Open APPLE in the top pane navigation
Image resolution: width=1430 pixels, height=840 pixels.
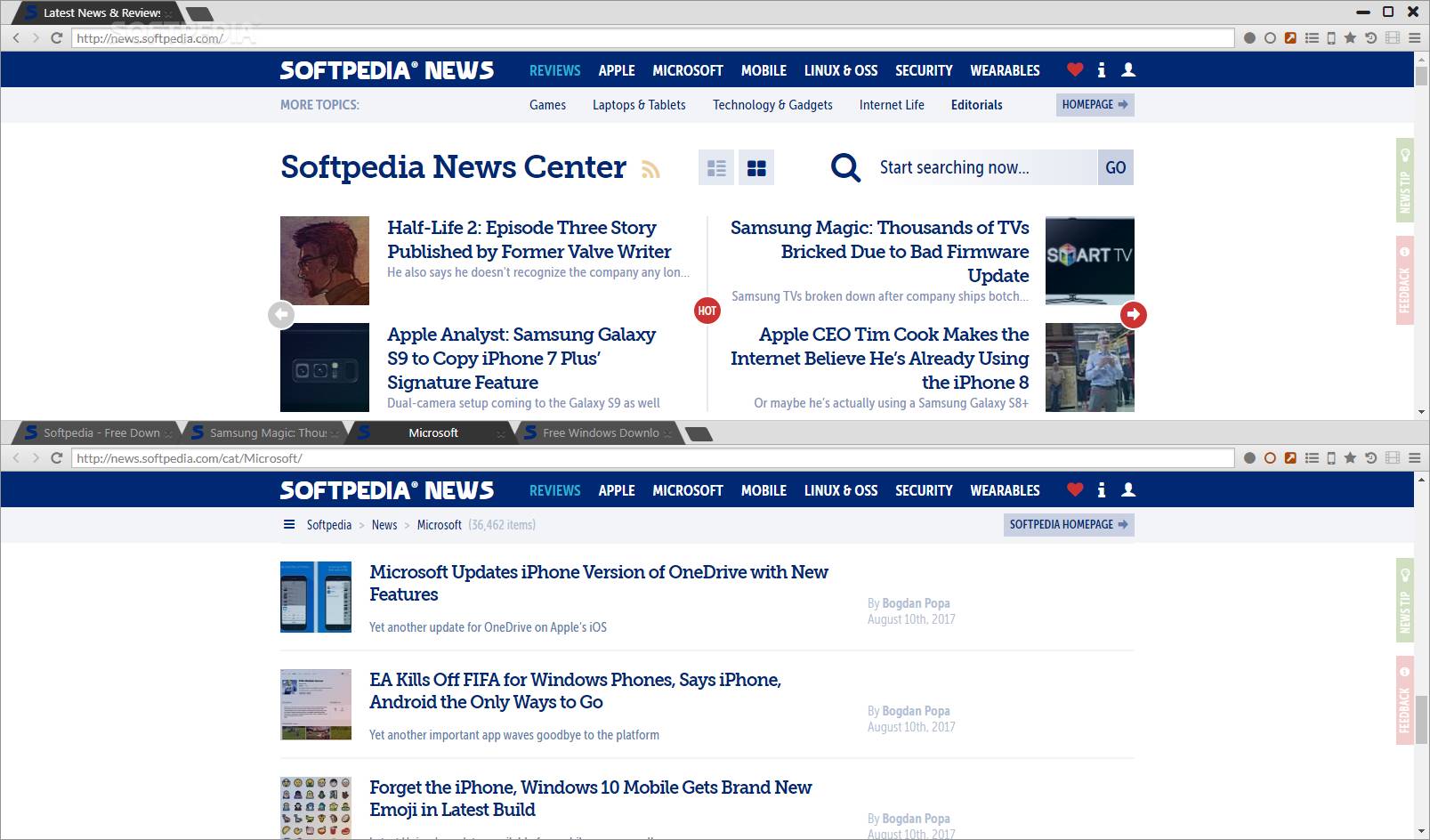pyautogui.click(x=617, y=70)
